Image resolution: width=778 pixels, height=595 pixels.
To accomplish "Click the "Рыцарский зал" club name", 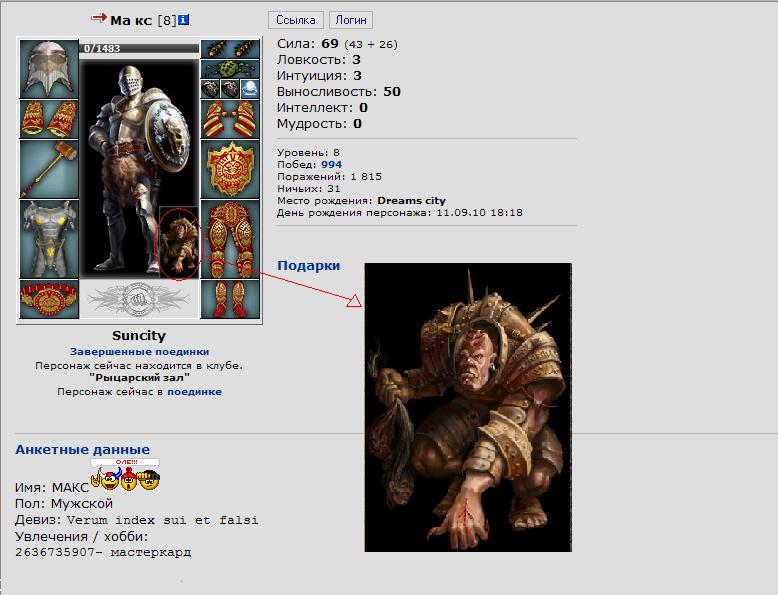I will click(139, 378).
